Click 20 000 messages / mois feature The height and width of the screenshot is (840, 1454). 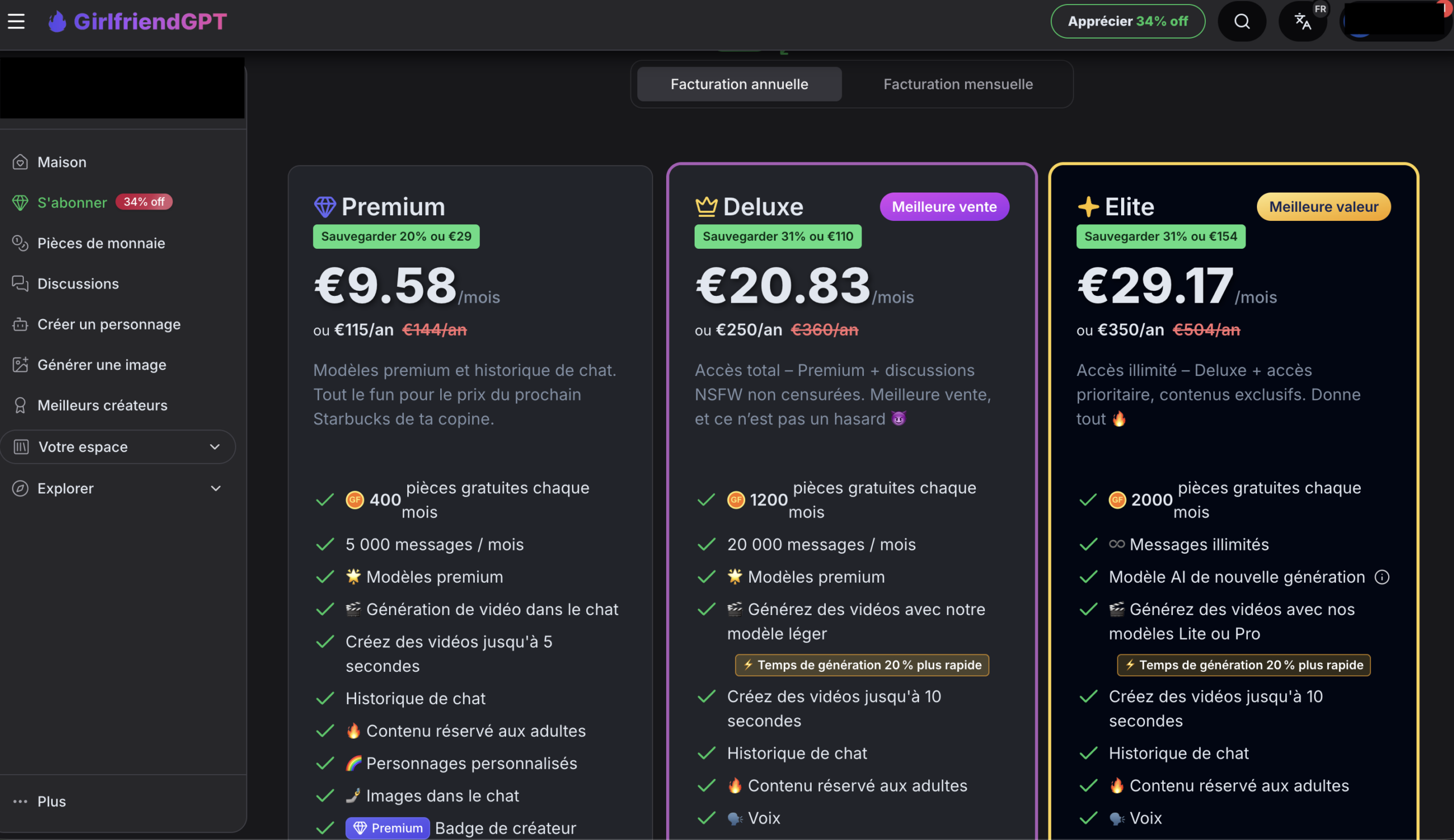(821, 544)
